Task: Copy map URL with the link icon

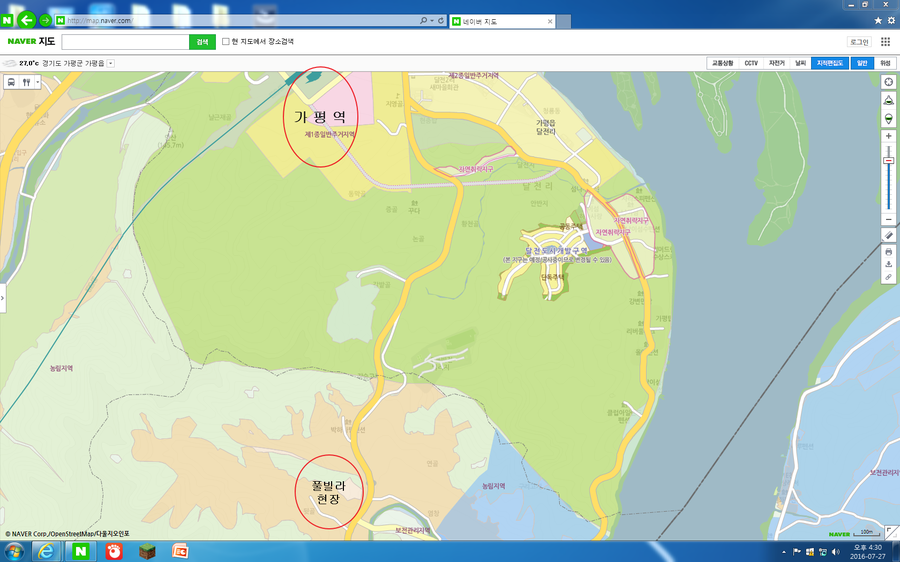Action: (x=889, y=277)
